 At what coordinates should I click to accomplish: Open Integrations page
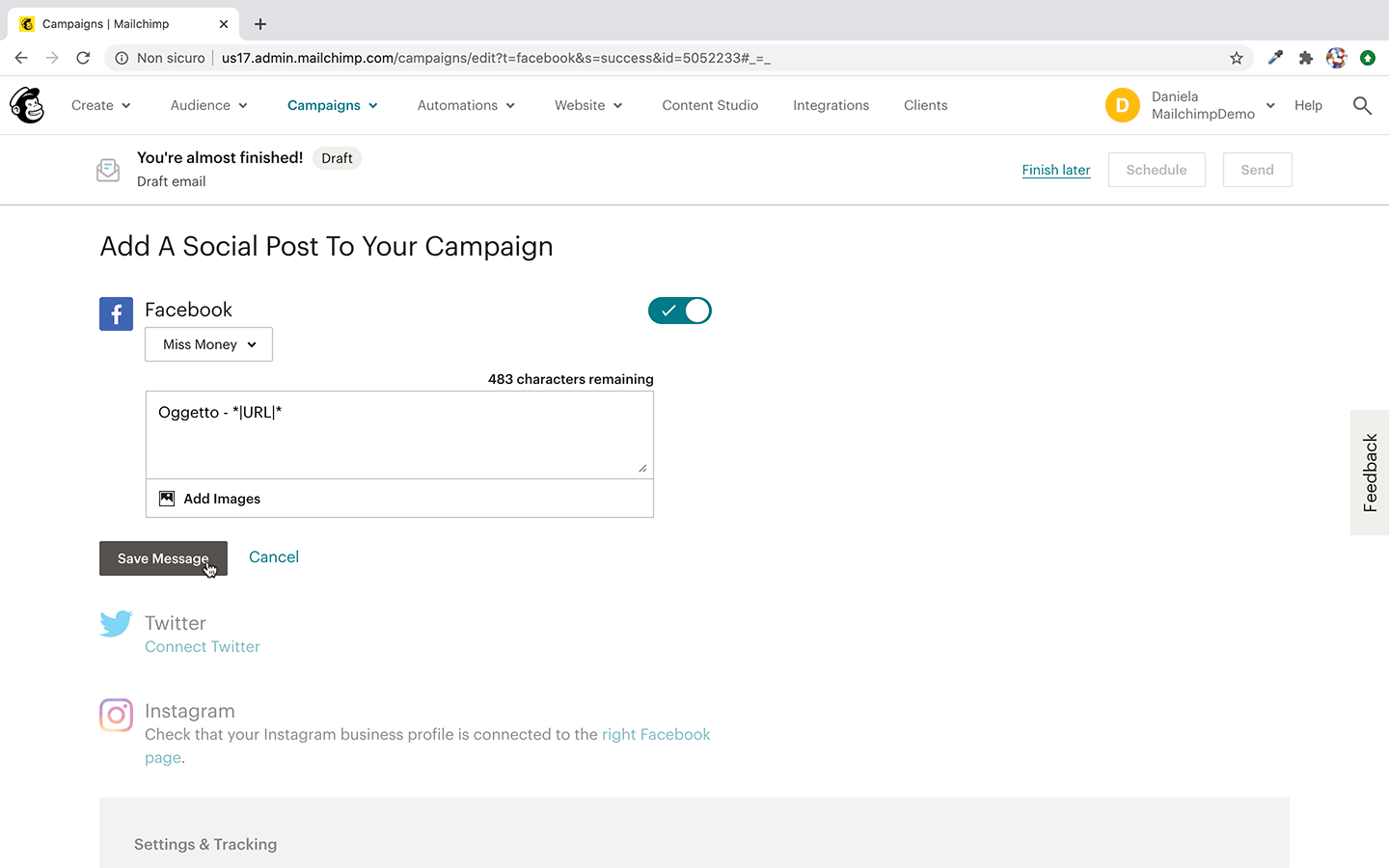831,105
